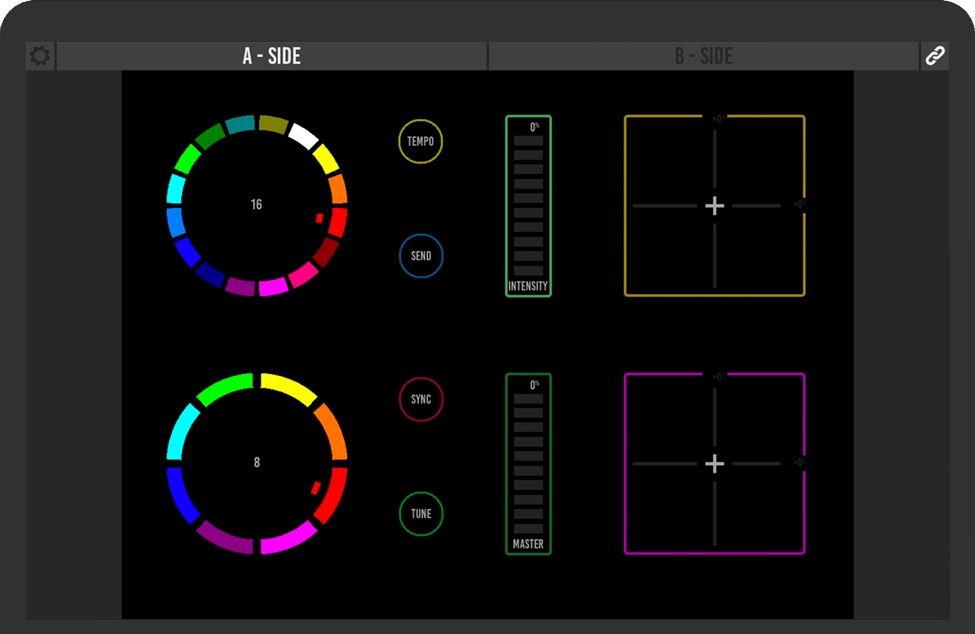Screen dimensions: 975x634
Task: Click the MASTER level meter
Action: click(528, 464)
